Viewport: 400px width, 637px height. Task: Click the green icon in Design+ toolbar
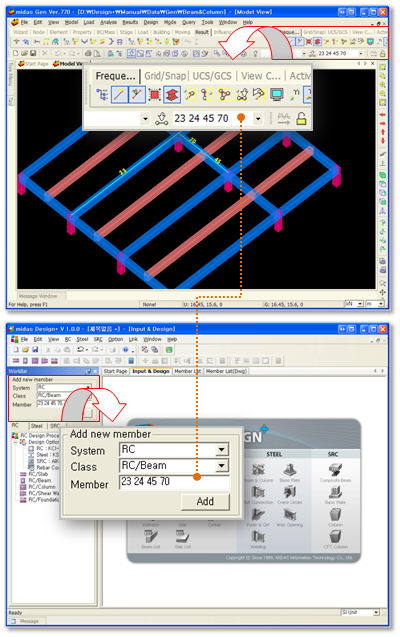click(x=169, y=349)
